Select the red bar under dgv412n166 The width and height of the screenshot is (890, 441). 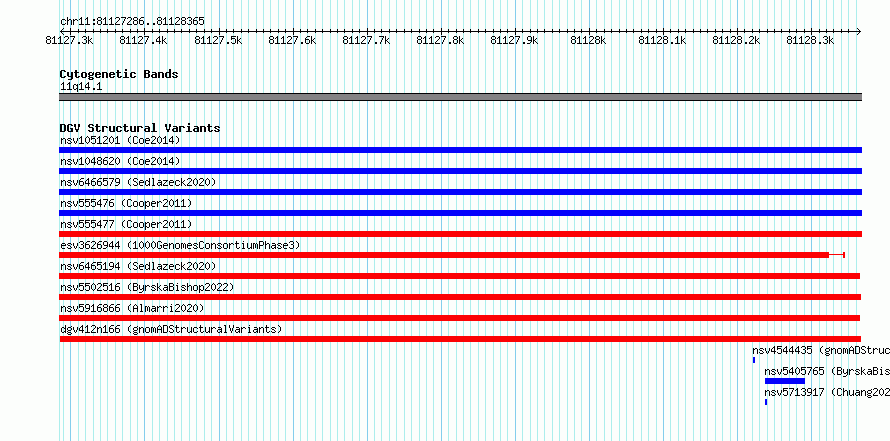coord(460,339)
